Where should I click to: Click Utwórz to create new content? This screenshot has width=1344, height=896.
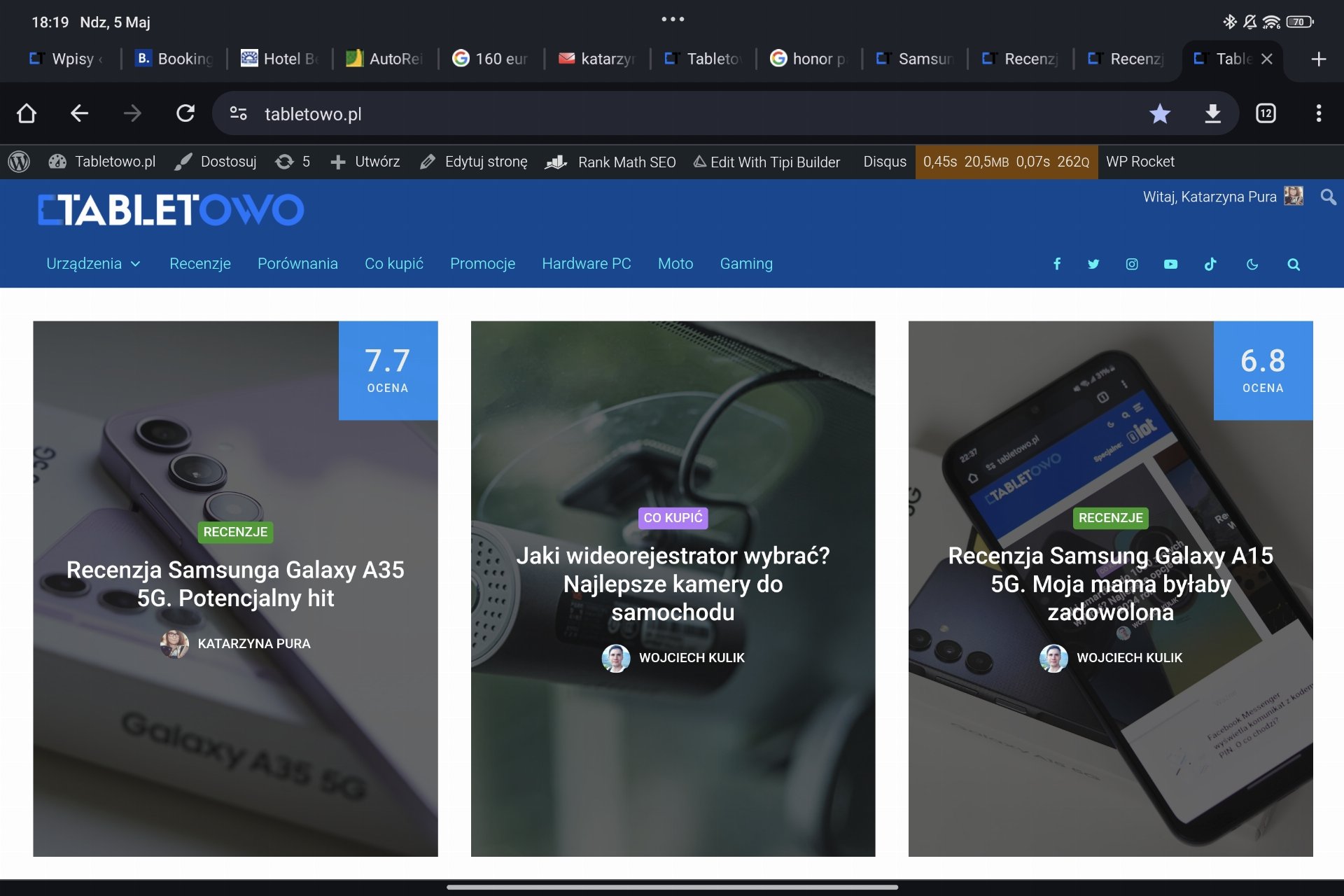(x=365, y=162)
